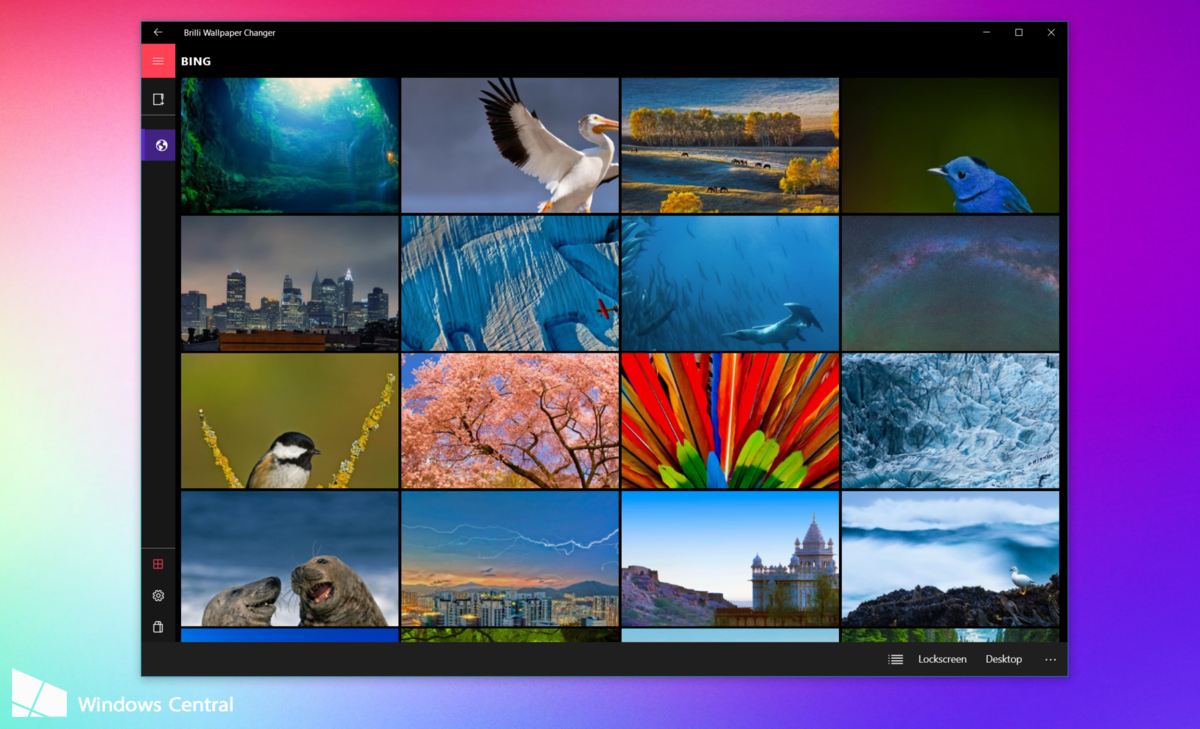Click the back arrow in title bar
The height and width of the screenshot is (729, 1200).
coord(158,33)
